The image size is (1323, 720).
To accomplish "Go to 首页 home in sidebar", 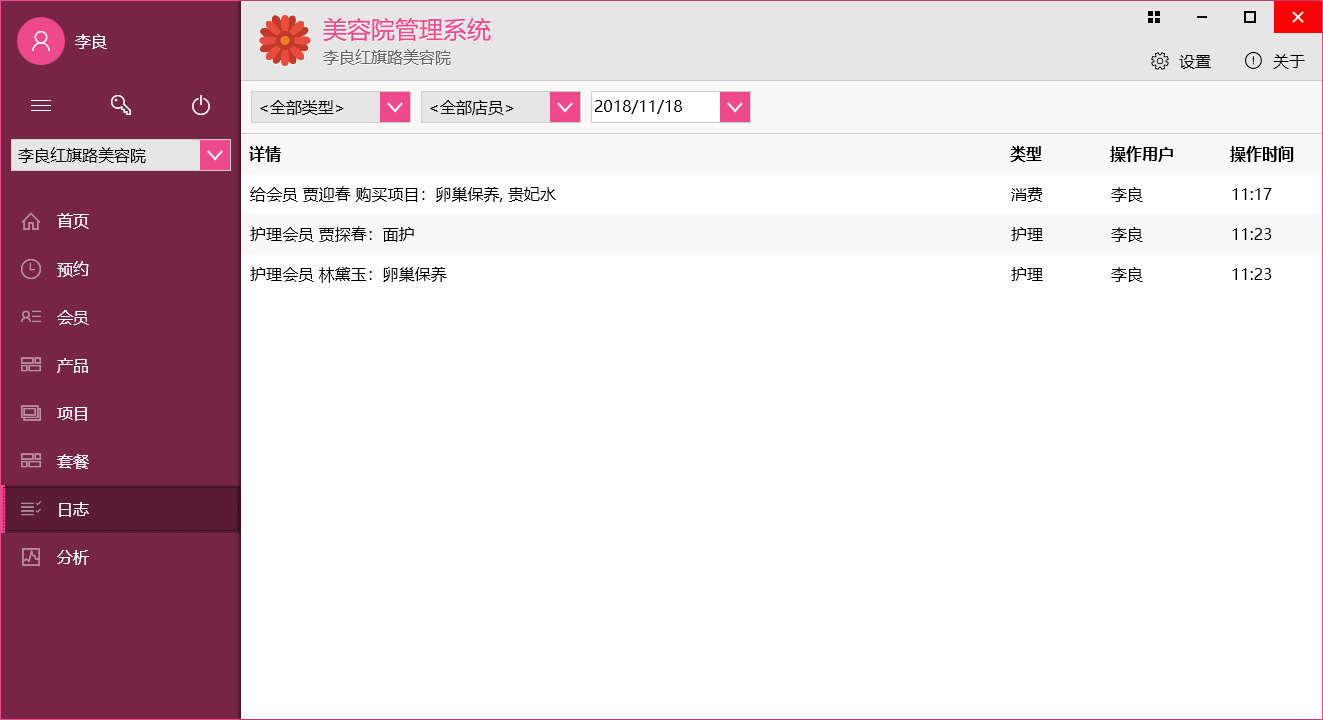I will (x=73, y=221).
